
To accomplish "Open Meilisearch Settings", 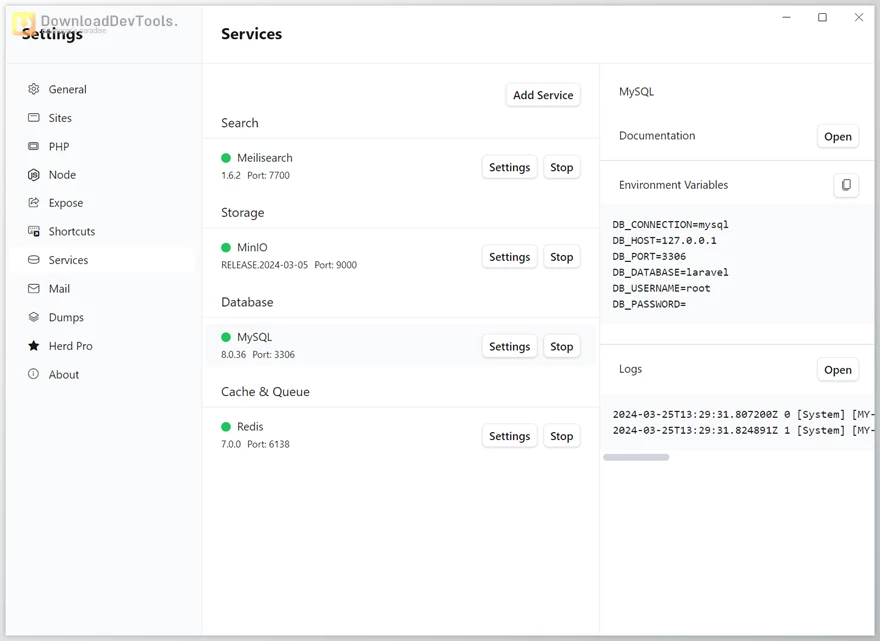I will click(509, 167).
